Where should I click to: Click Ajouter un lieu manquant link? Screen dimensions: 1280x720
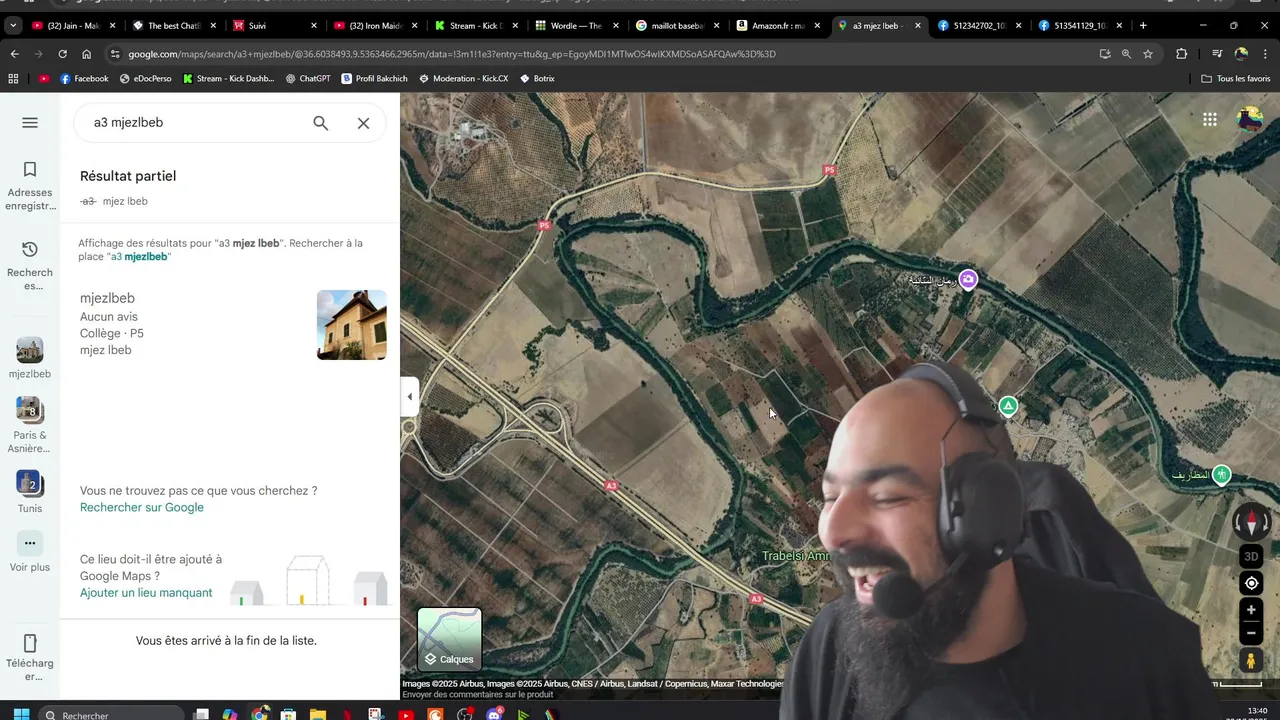[x=146, y=593]
